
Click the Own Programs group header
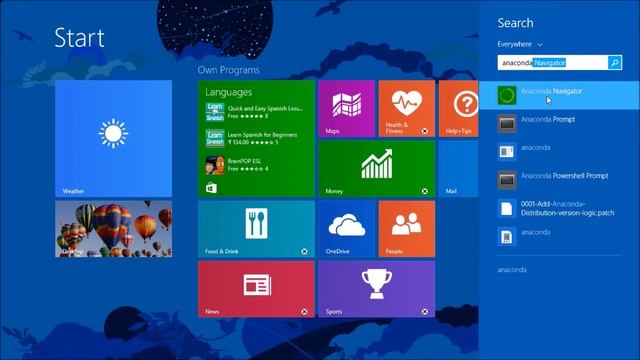click(229, 70)
